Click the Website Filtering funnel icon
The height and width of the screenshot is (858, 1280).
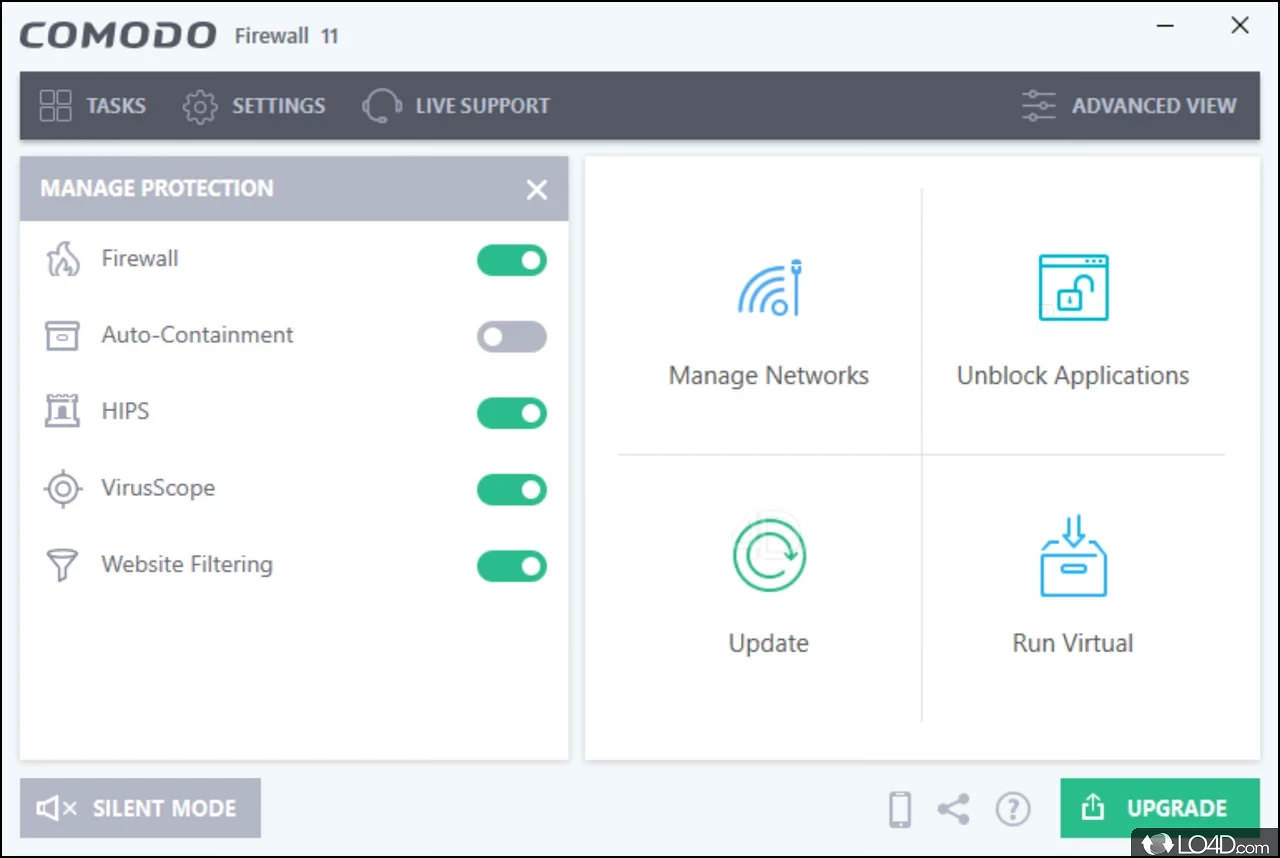tap(62, 564)
